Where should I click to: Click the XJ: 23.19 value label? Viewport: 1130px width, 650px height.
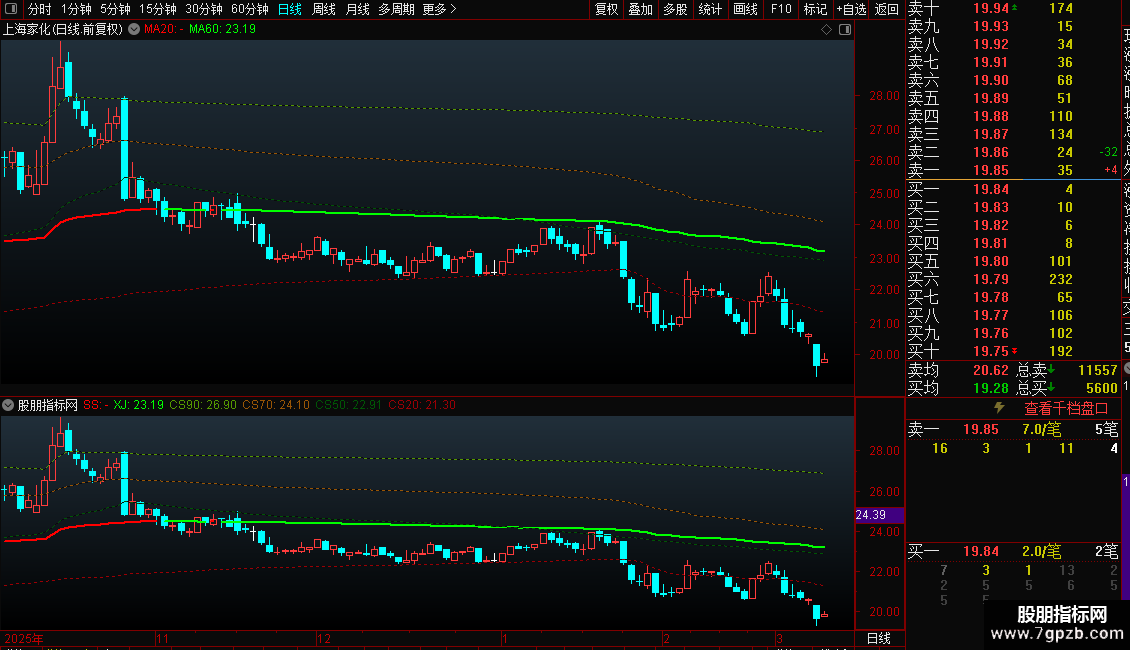coord(138,405)
